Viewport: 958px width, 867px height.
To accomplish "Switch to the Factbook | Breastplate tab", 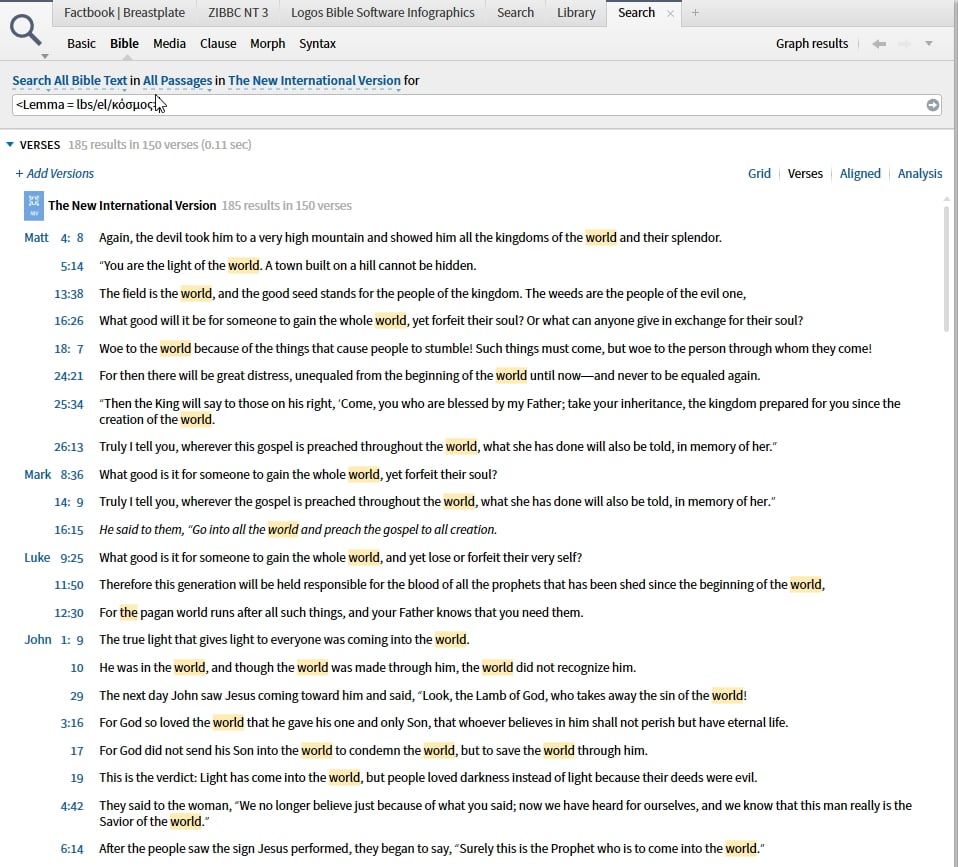I will (x=124, y=13).
